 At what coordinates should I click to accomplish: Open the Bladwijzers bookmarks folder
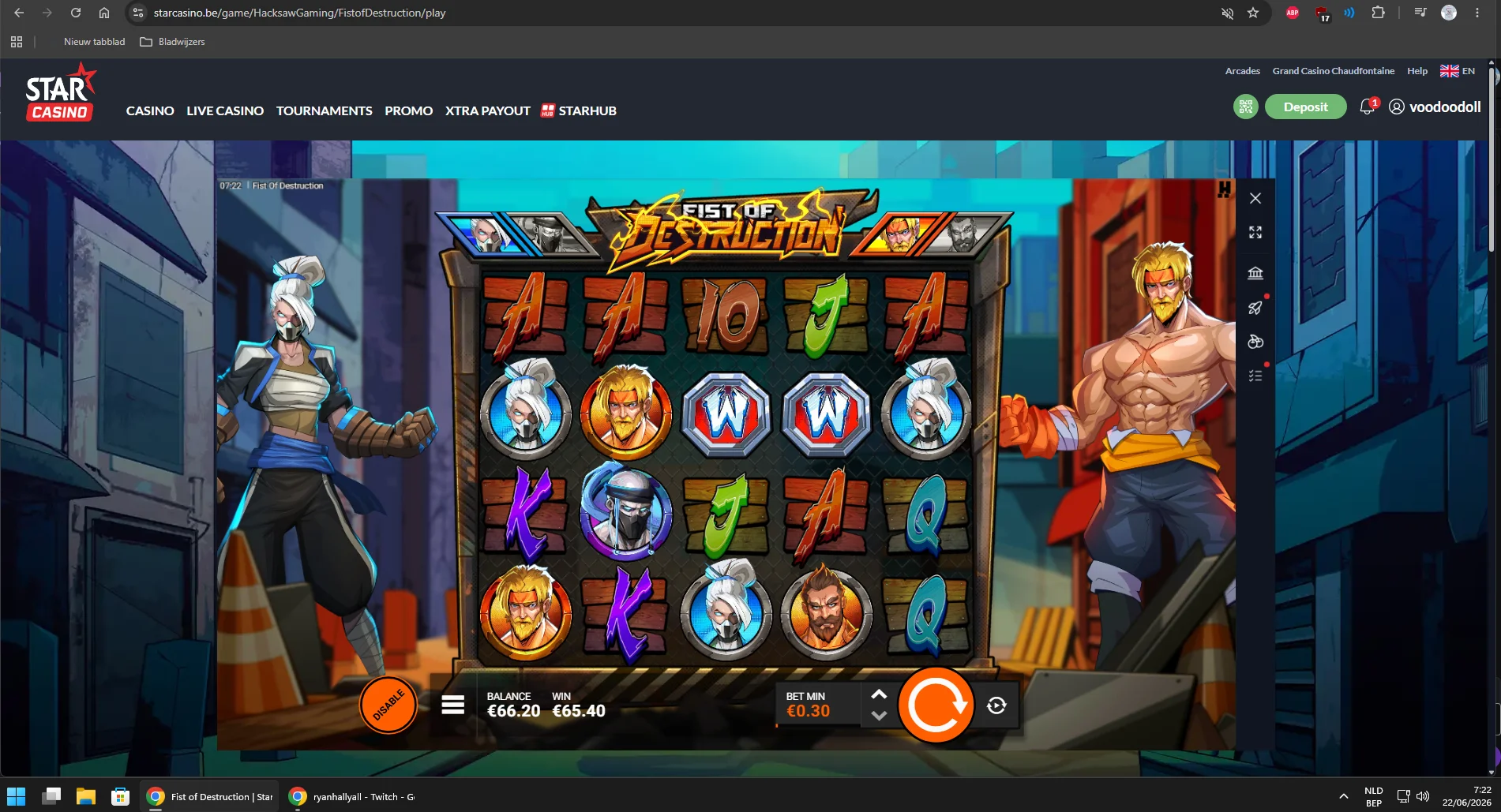point(172,42)
